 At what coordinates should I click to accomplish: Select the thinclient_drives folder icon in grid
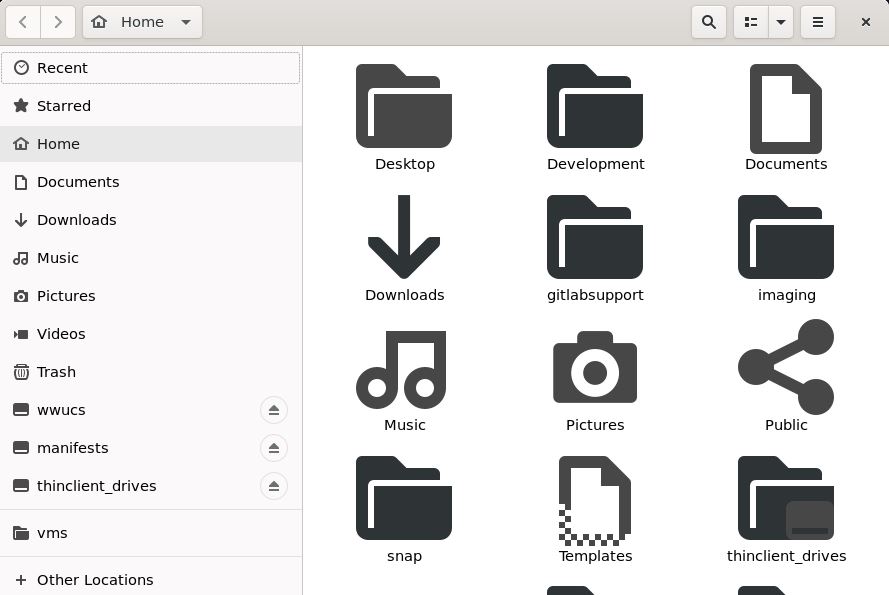(x=786, y=498)
